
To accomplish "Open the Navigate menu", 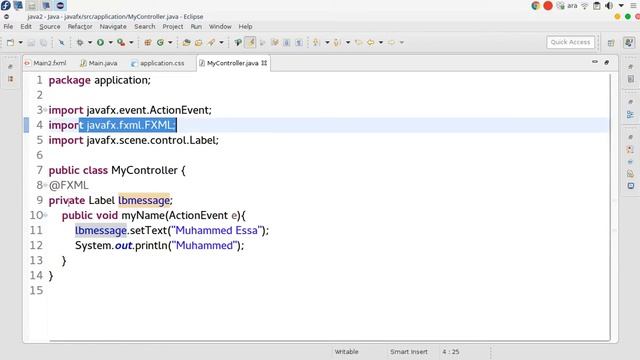I will pos(113,27).
